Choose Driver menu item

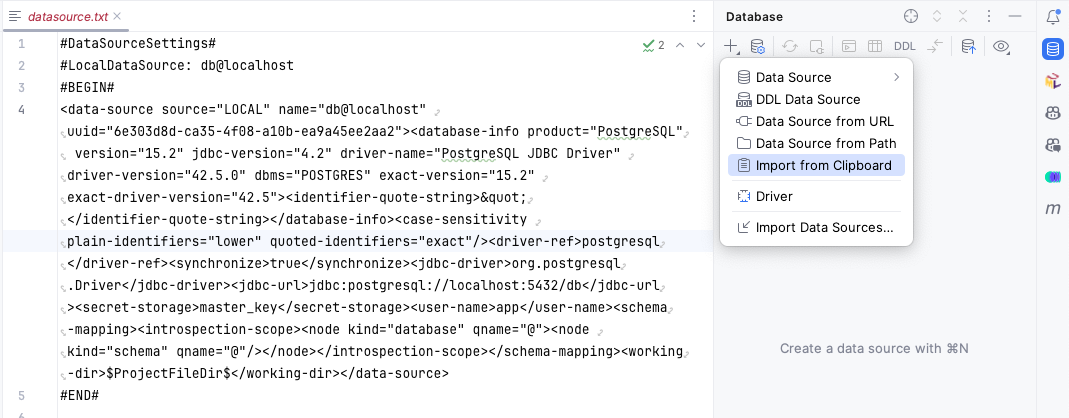pyautogui.click(x=816, y=196)
